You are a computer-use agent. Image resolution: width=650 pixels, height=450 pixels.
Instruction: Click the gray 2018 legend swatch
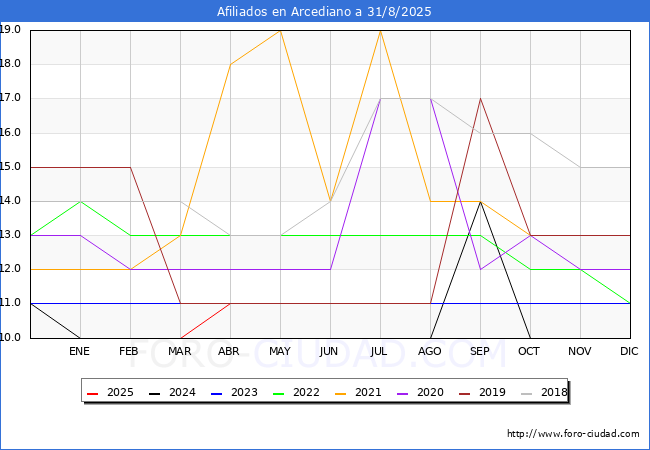pos(526,393)
